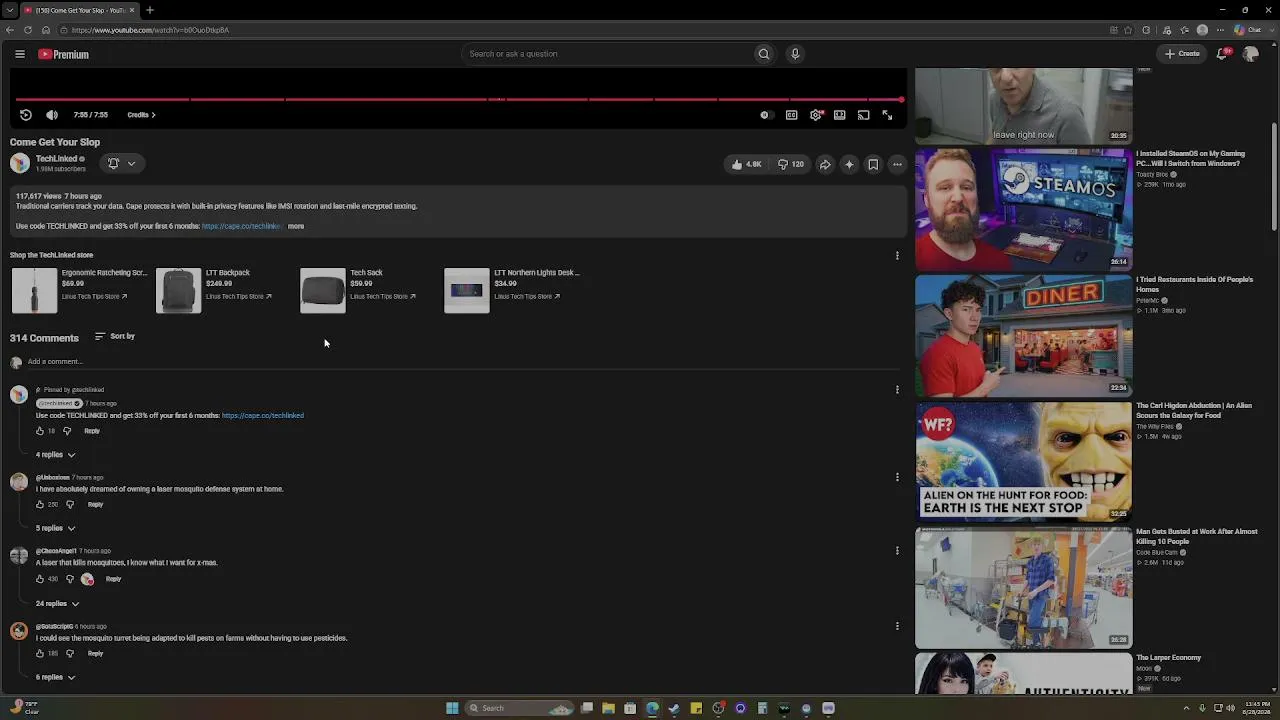The height and width of the screenshot is (720, 1280).
Task: Enter full screen mode
Action: (887, 115)
